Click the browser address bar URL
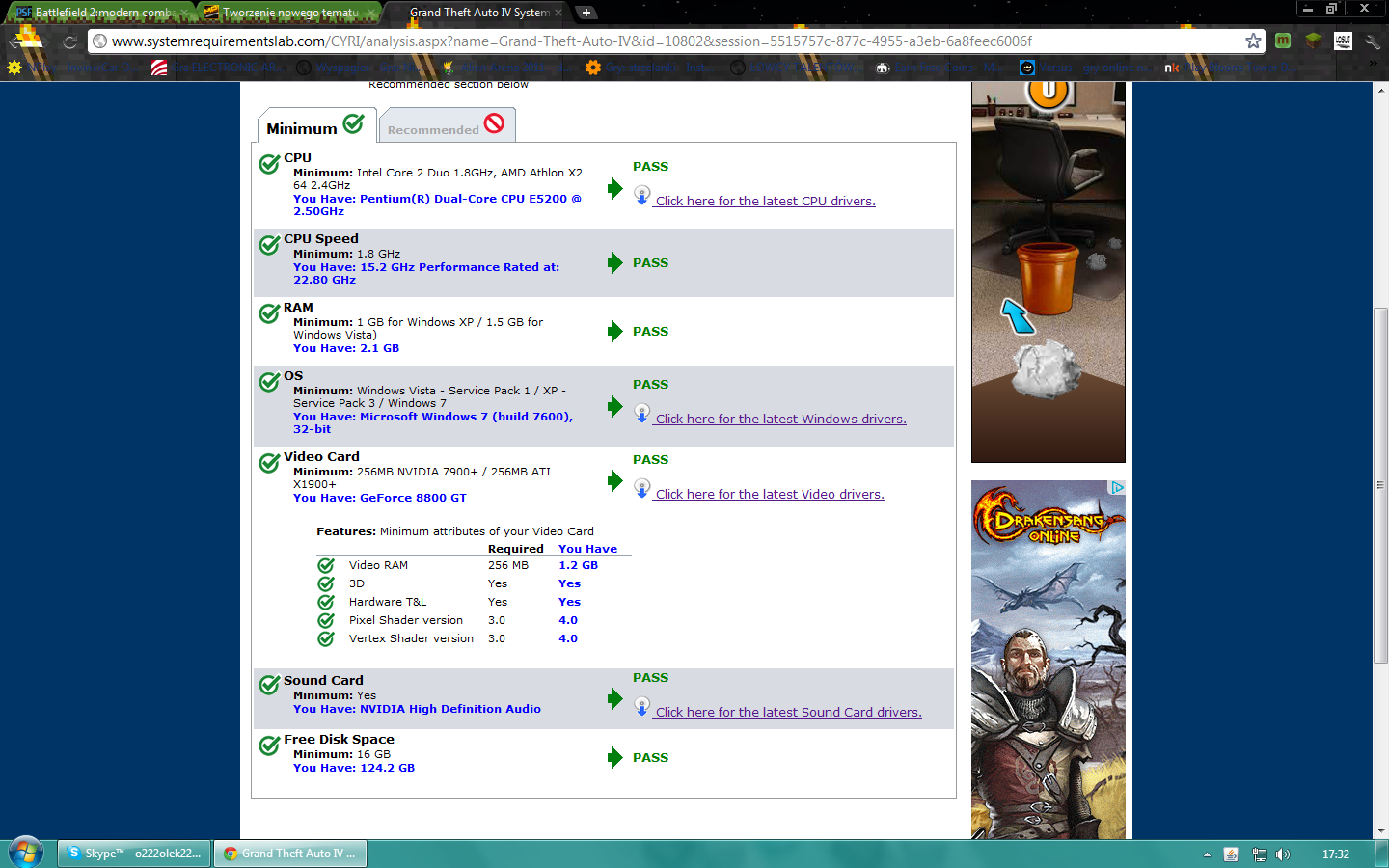 click(x=571, y=41)
